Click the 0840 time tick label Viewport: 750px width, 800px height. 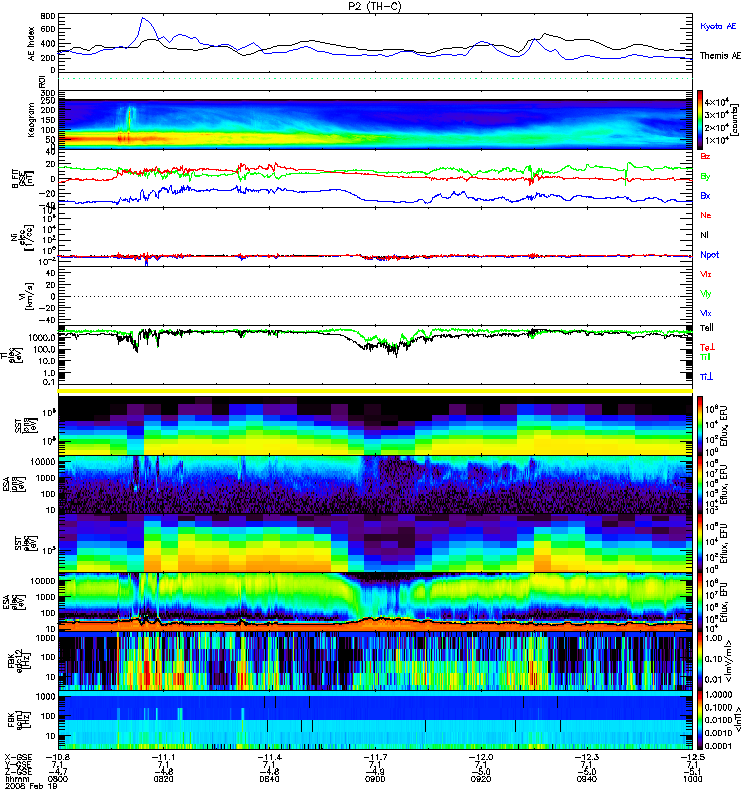coord(269,779)
